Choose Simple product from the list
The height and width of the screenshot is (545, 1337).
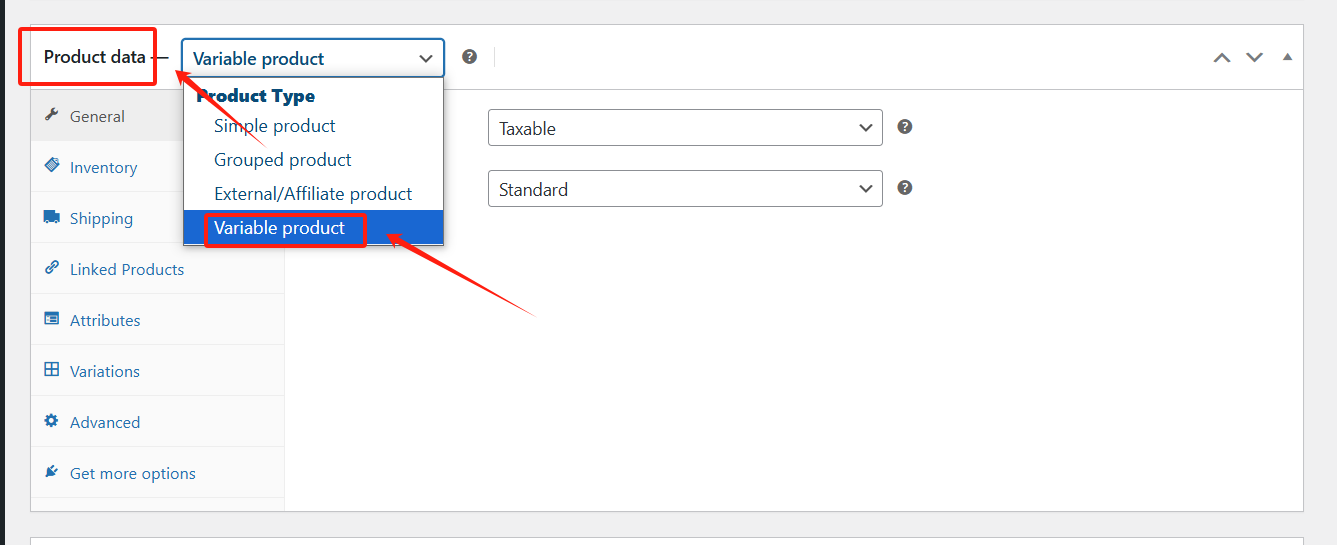275,126
